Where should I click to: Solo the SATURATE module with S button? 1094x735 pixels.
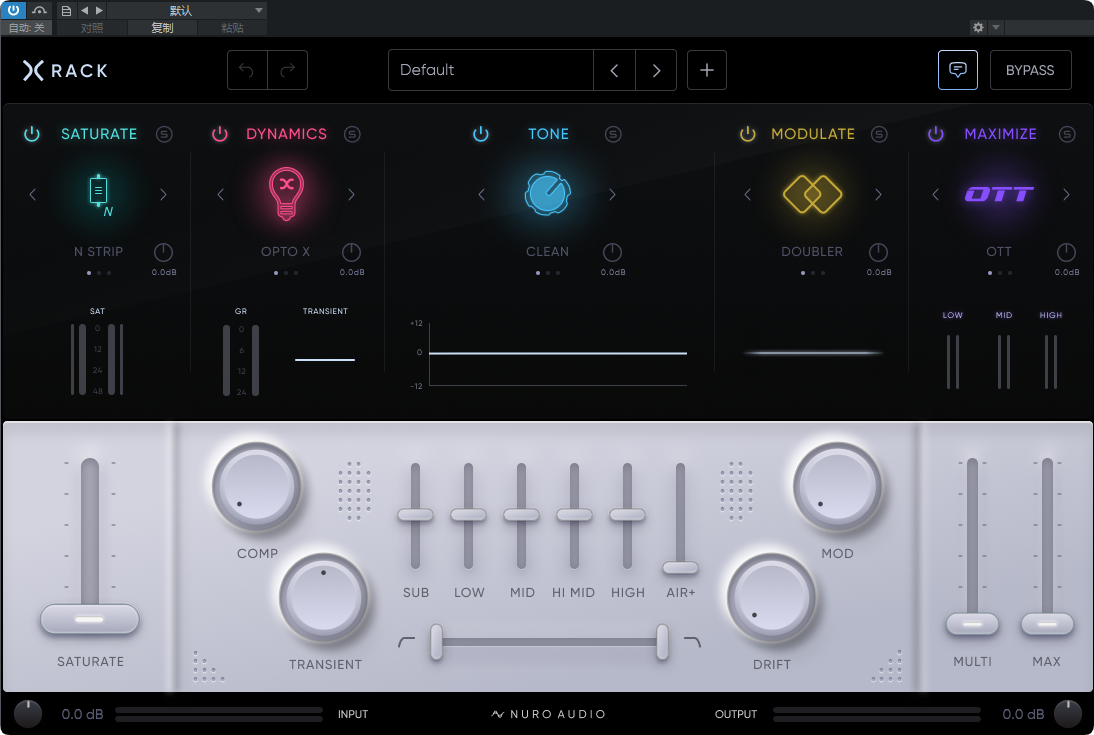tap(164, 134)
